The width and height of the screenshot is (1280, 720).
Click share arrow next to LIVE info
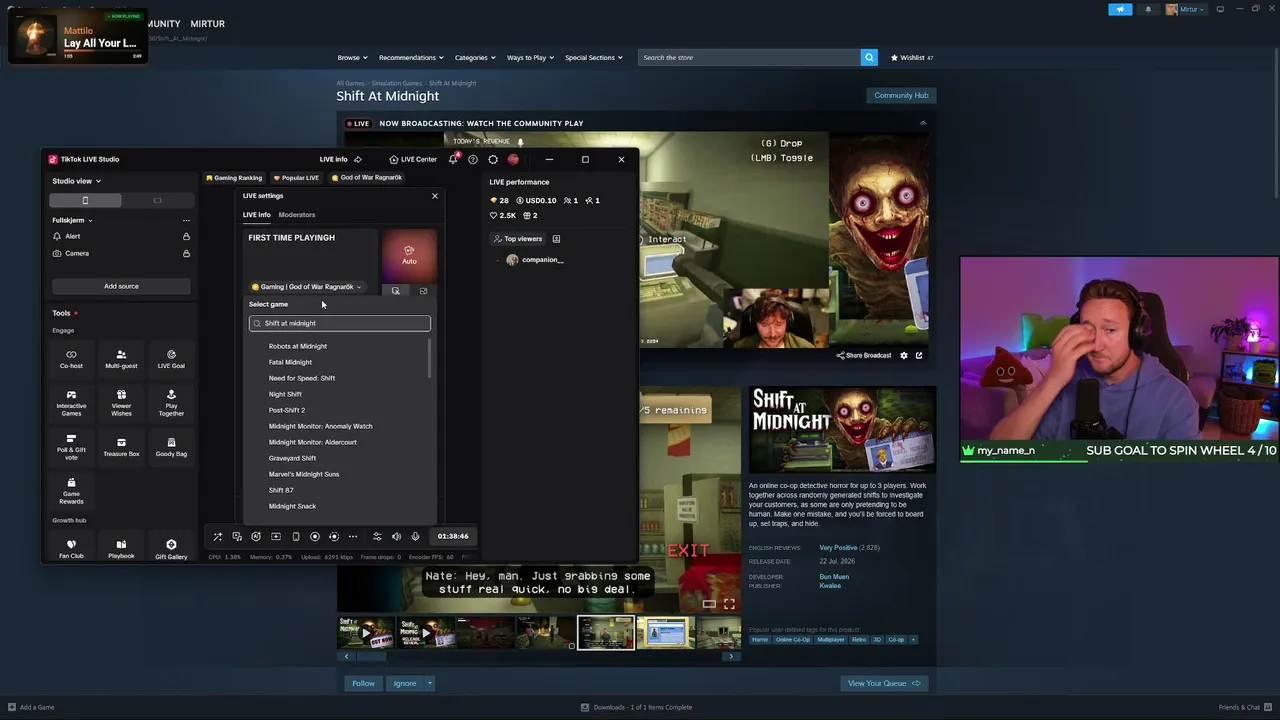coord(358,159)
